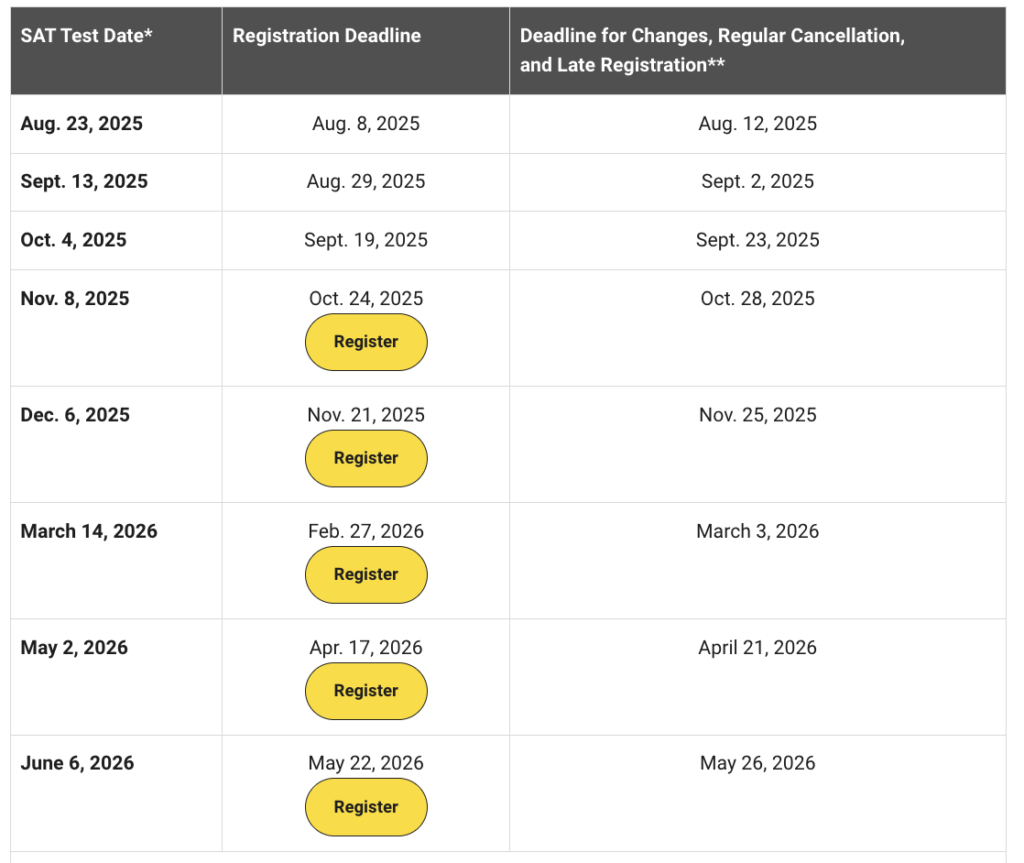1024x863 pixels.
Task: Click the Oct. 28, 2025 late deadline
Action: tap(757, 299)
